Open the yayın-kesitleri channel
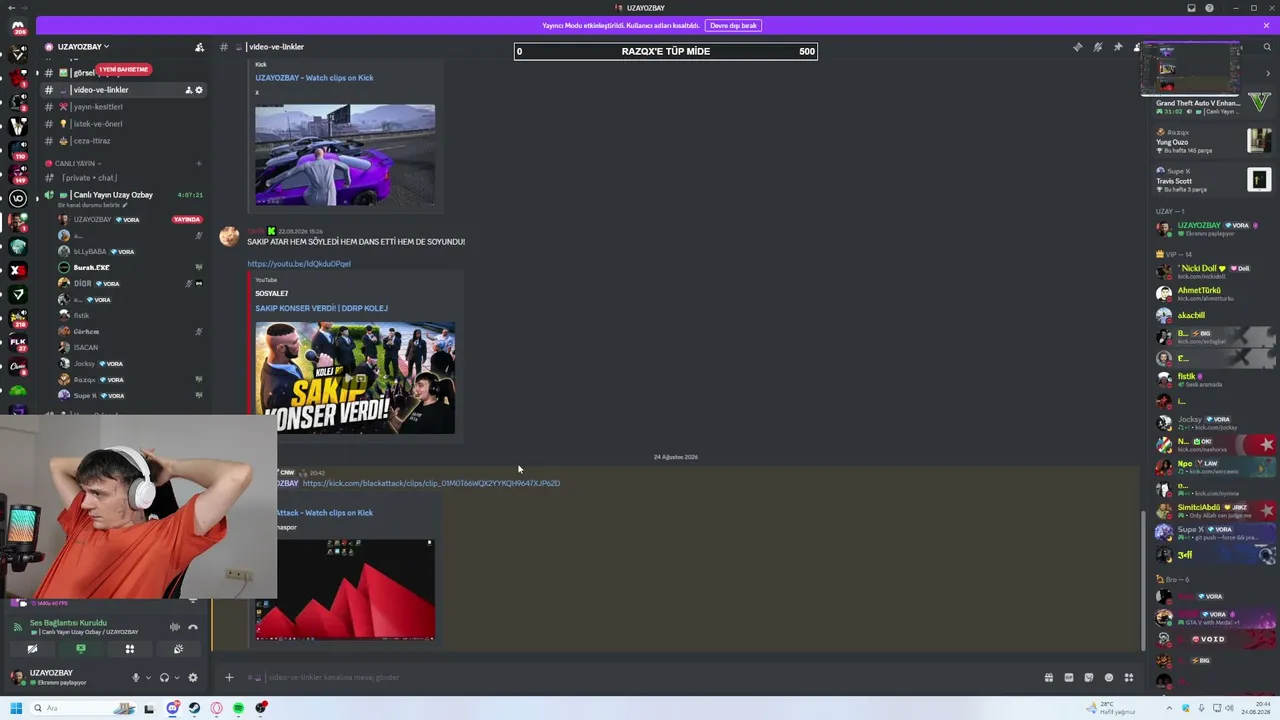This screenshot has width=1280, height=720. pos(124,107)
